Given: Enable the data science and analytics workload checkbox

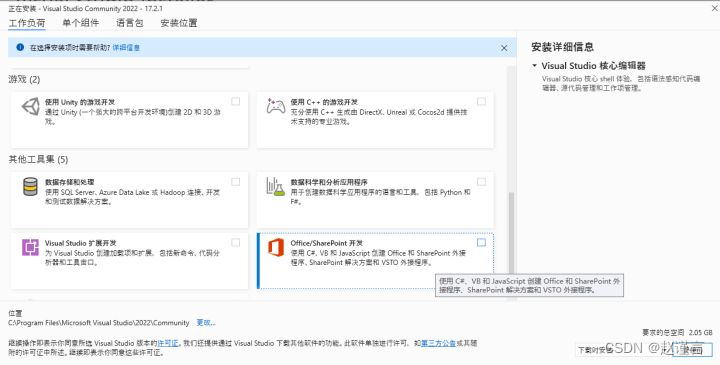Looking at the screenshot, I should (x=481, y=182).
